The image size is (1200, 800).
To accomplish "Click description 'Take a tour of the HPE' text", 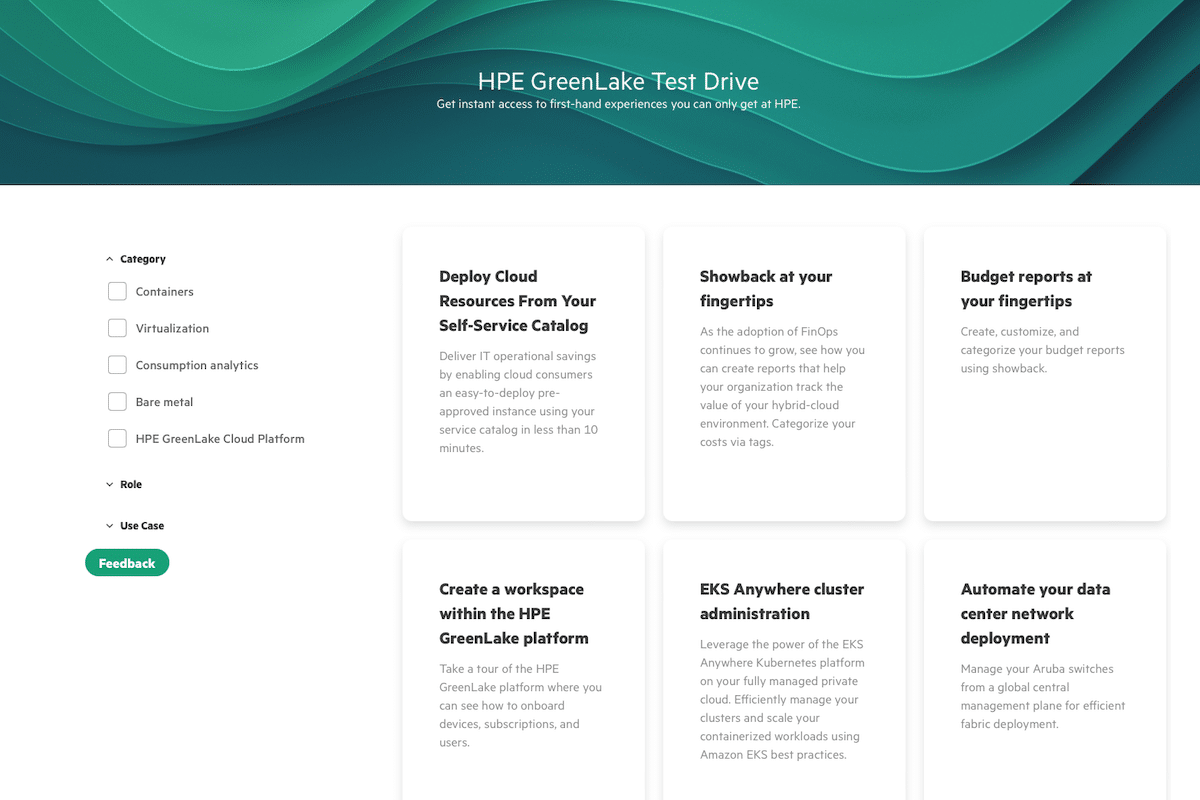I will pyautogui.click(x=520, y=706).
